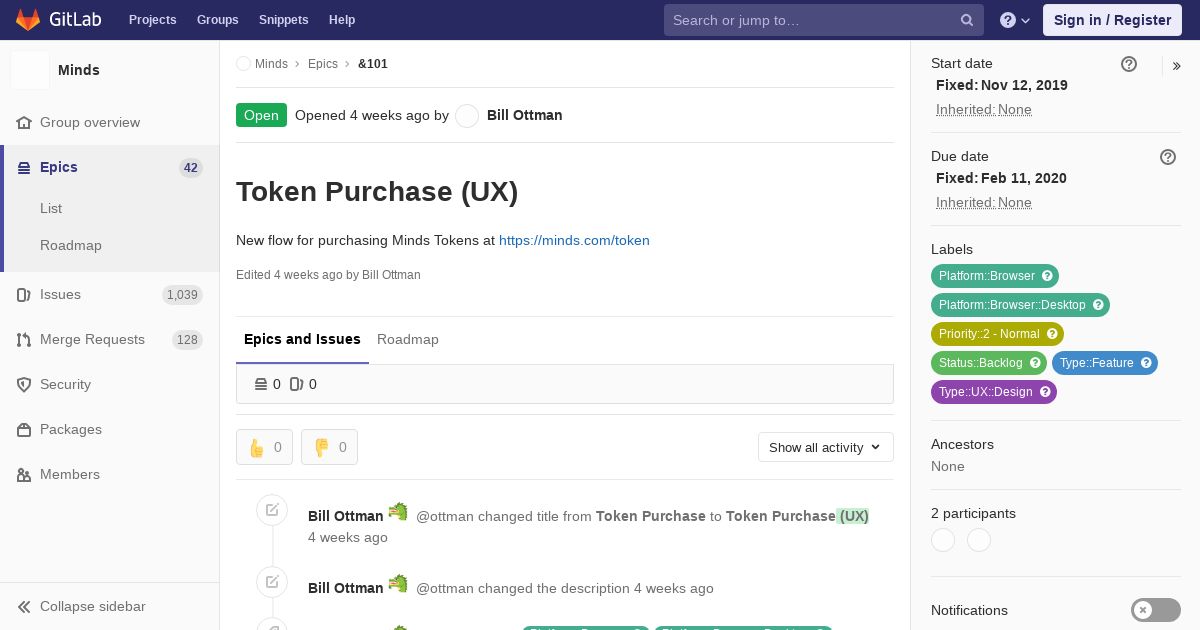Viewport: 1200px width, 630px height.
Task: Click the Start date help icon
Action: click(x=1129, y=64)
